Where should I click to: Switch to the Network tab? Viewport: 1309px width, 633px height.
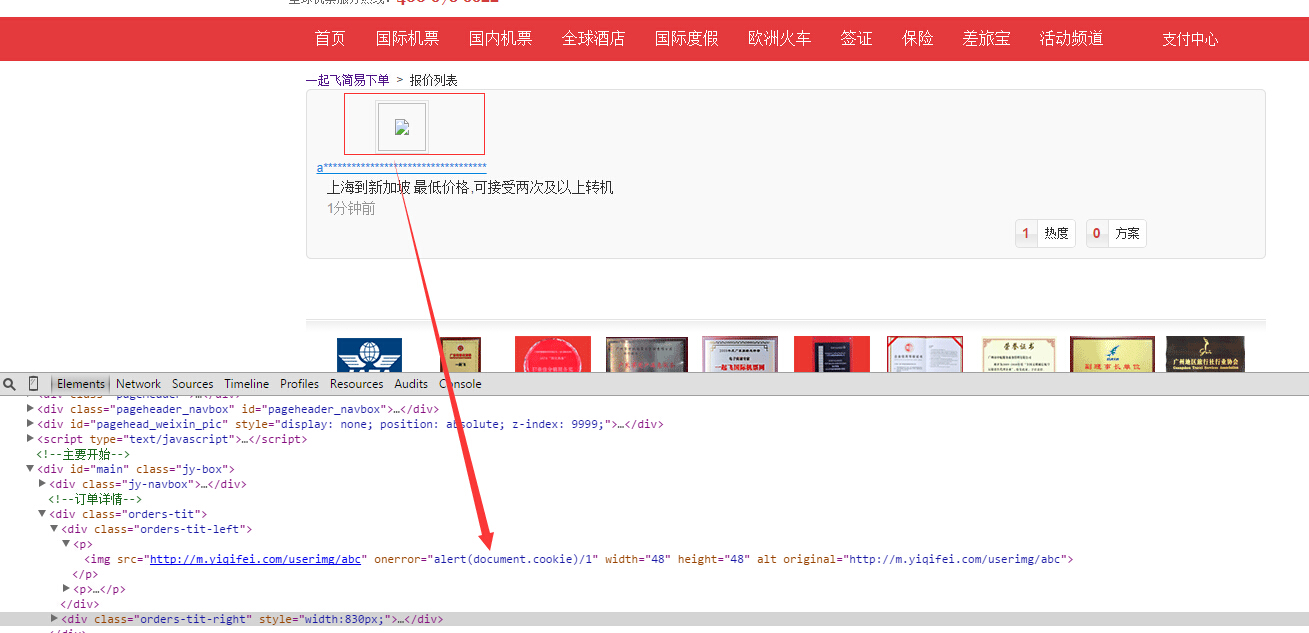point(138,384)
